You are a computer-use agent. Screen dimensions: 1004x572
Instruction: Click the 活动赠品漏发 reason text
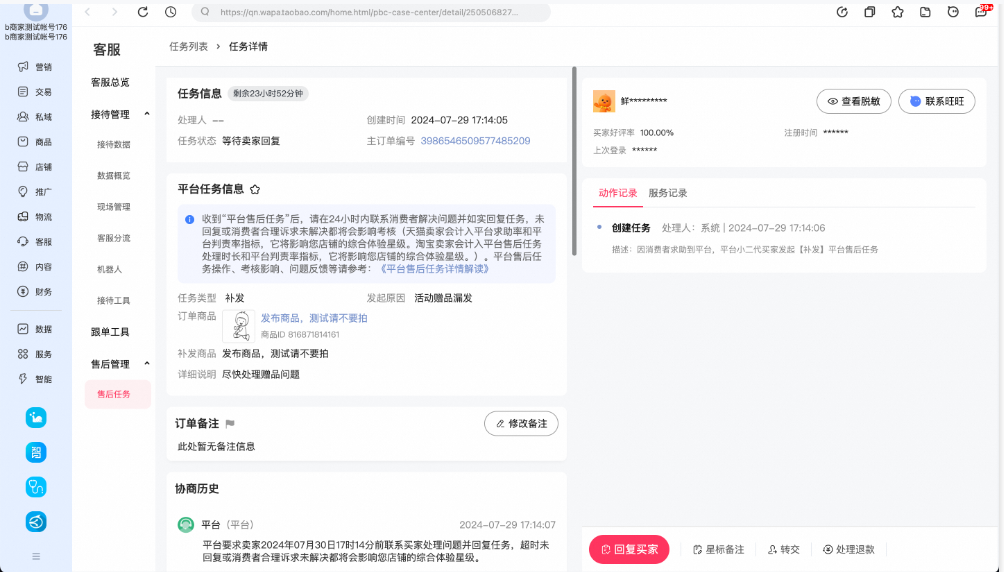pyautogui.click(x=443, y=298)
